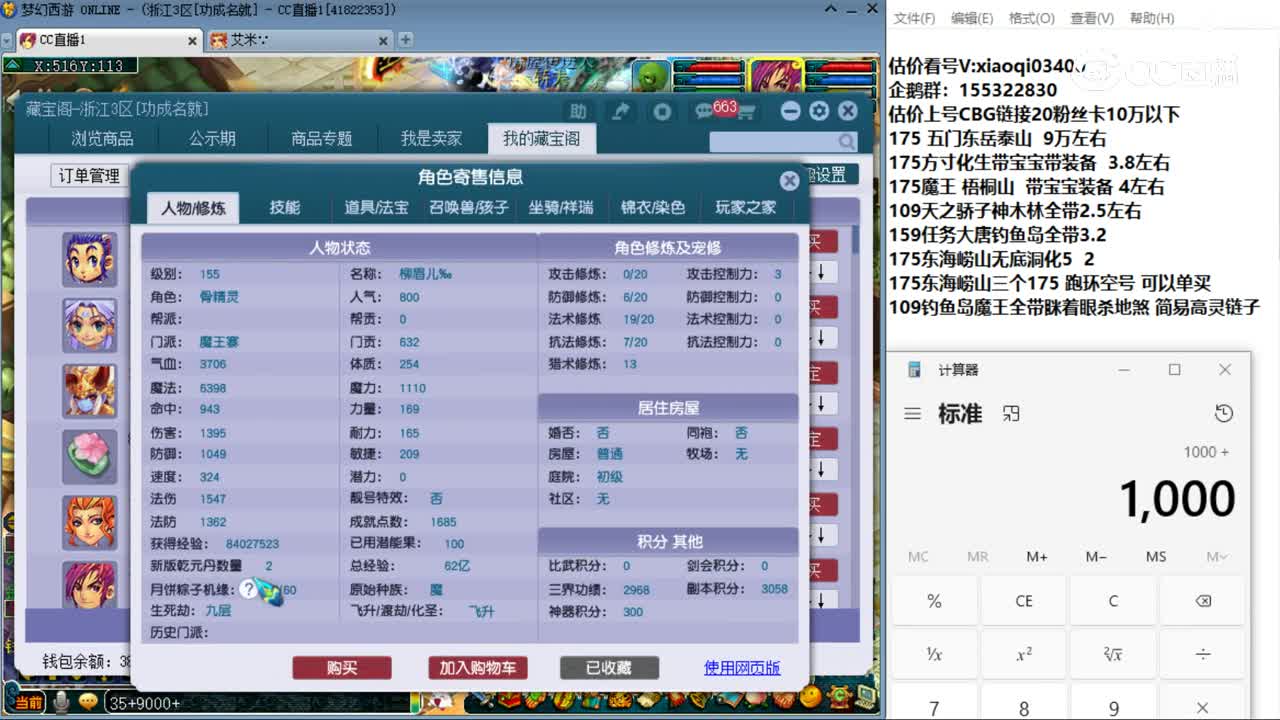Viewport: 1280px width, 720px height.
Task: Open the 藏宝阁 settings gear icon
Action: [819, 111]
